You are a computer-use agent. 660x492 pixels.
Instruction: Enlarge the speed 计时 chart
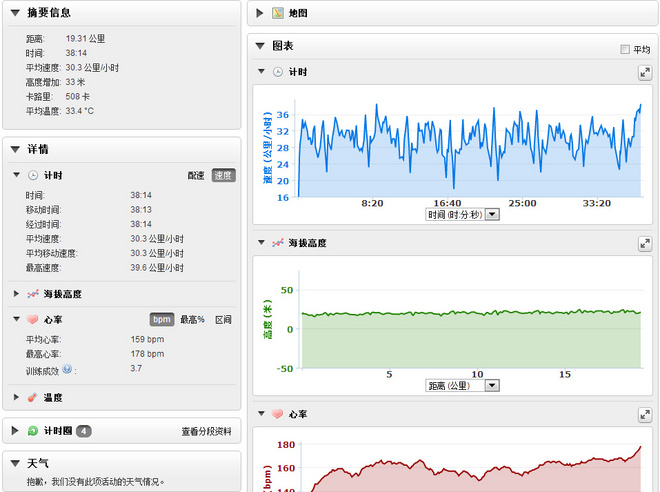pos(645,73)
